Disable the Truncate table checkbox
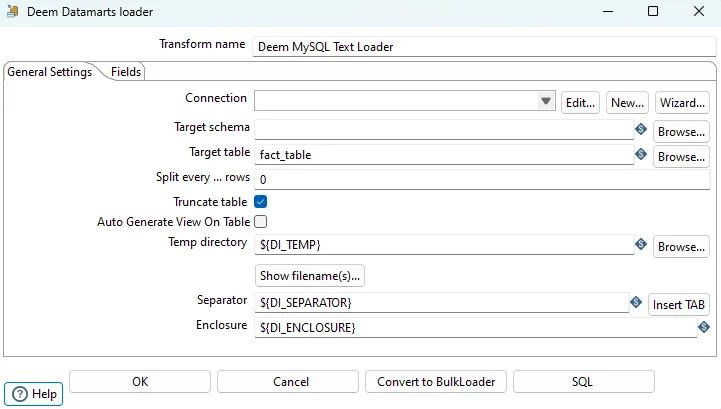 261,202
